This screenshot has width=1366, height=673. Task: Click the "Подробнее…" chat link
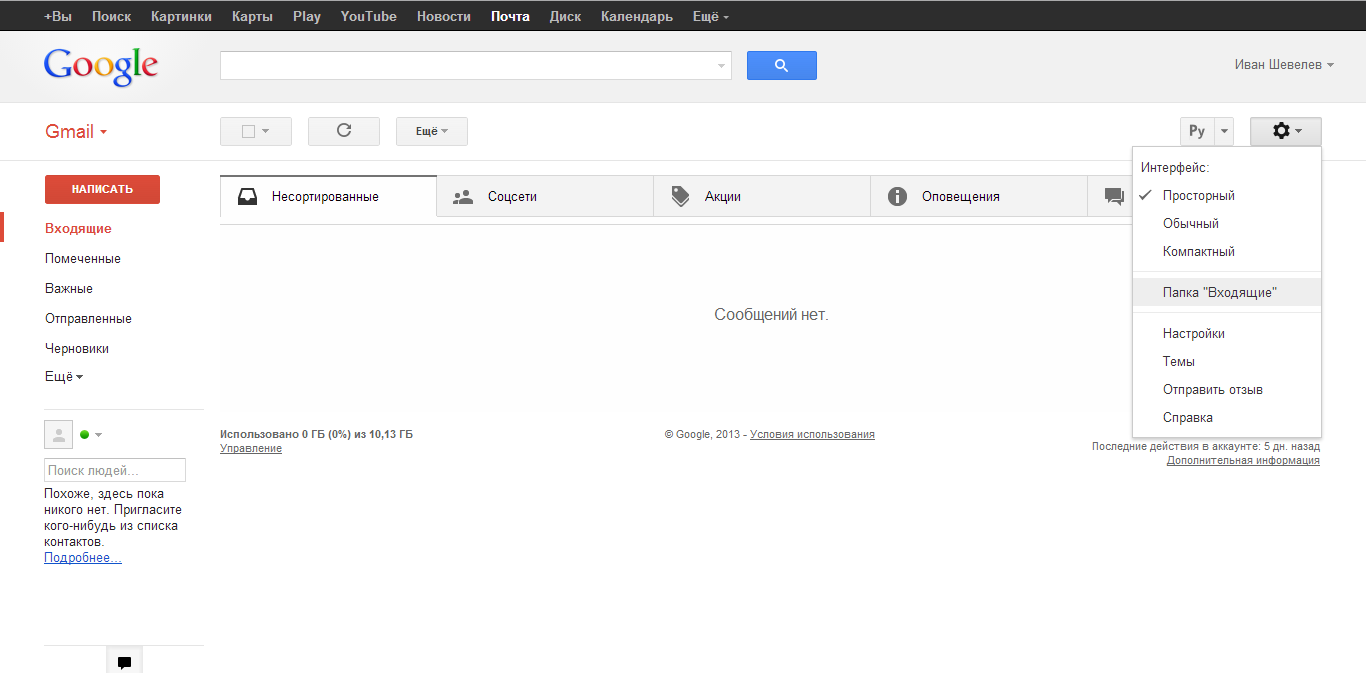[83, 558]
